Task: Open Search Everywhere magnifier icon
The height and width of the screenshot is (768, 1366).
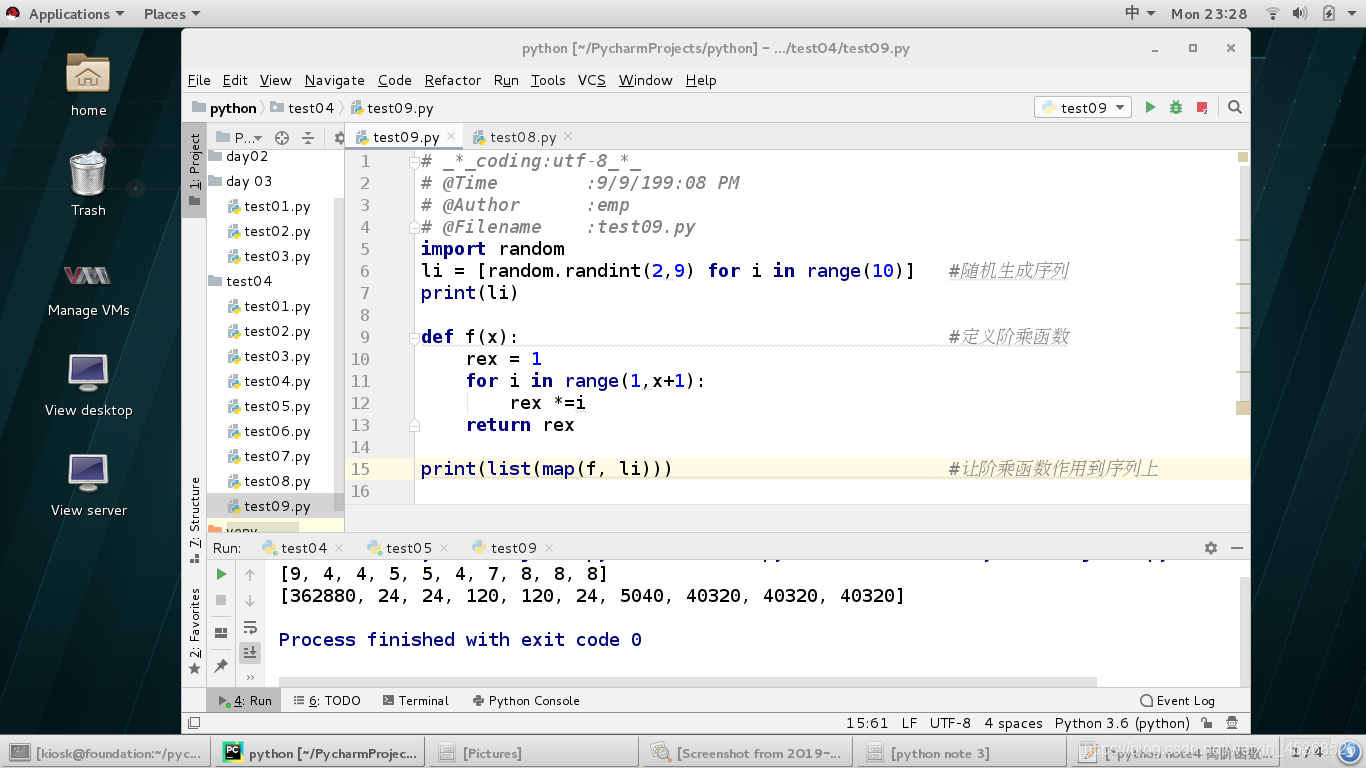Action: click(1235, 107)
